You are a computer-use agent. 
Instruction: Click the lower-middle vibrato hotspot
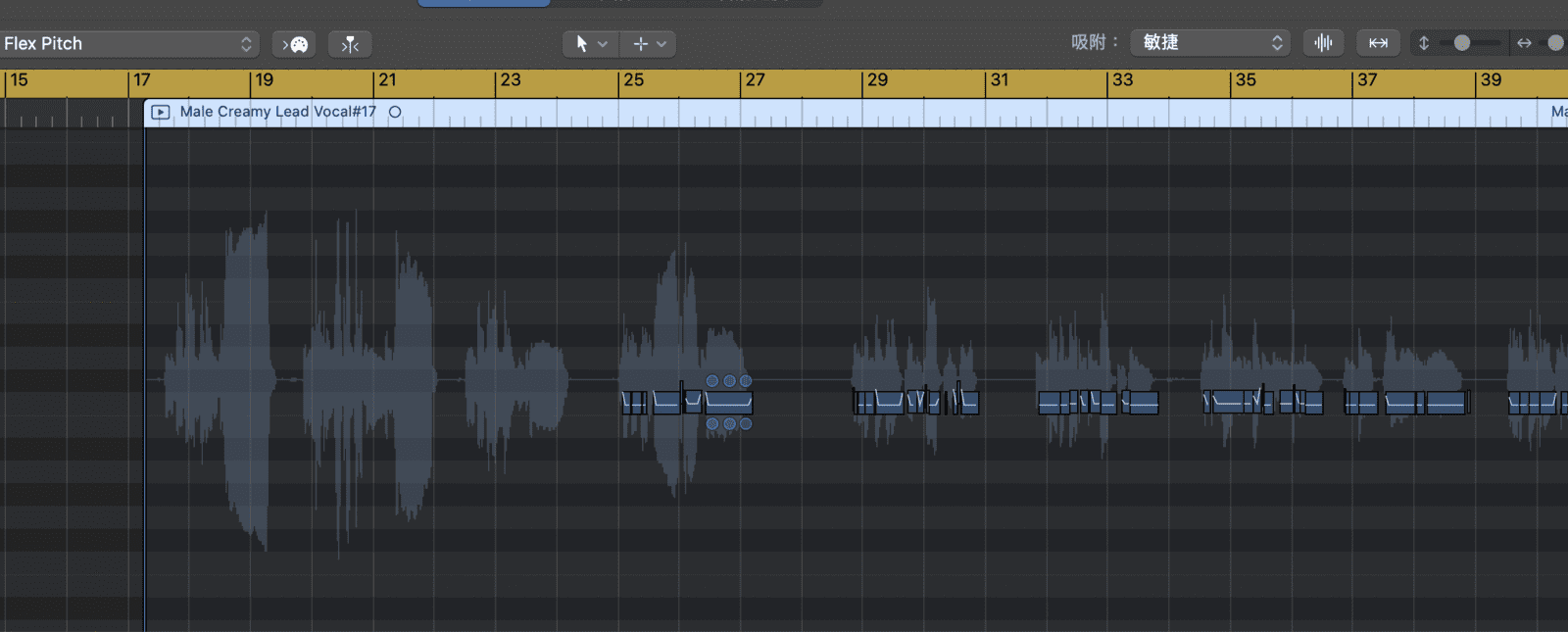pos(729,424)
